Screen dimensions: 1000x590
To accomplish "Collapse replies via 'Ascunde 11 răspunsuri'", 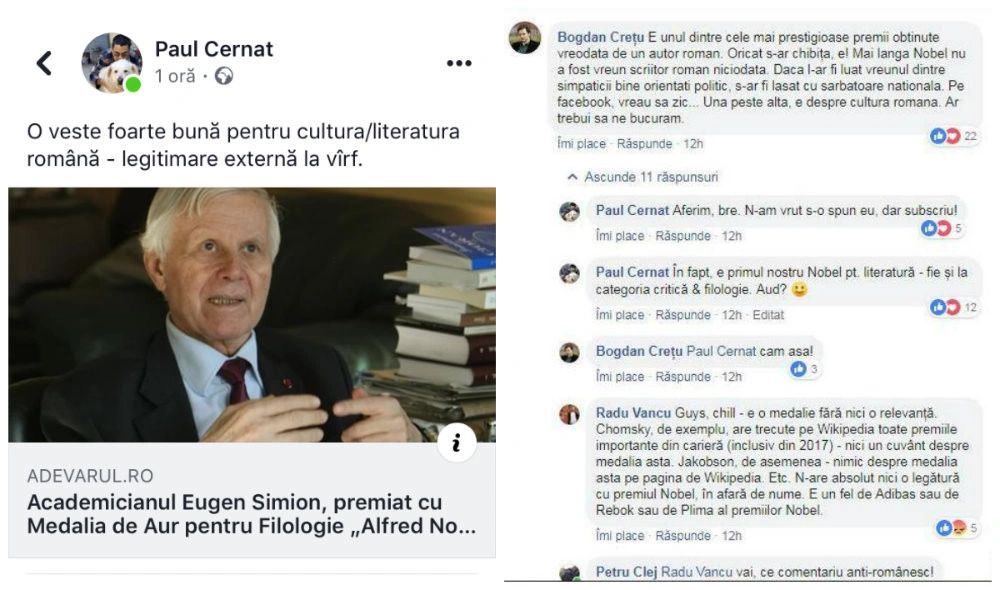I will (643, 177).
